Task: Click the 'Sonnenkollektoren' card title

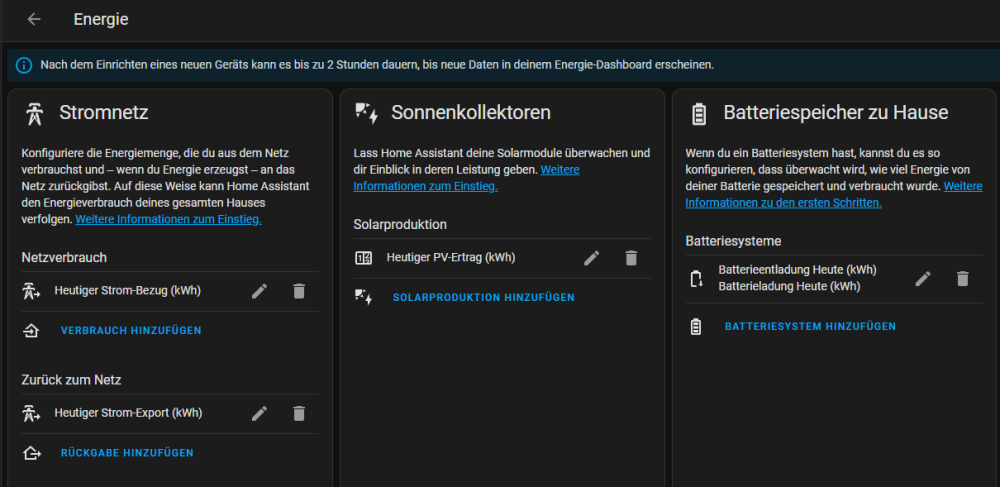Action: click(x=471, y=113)
